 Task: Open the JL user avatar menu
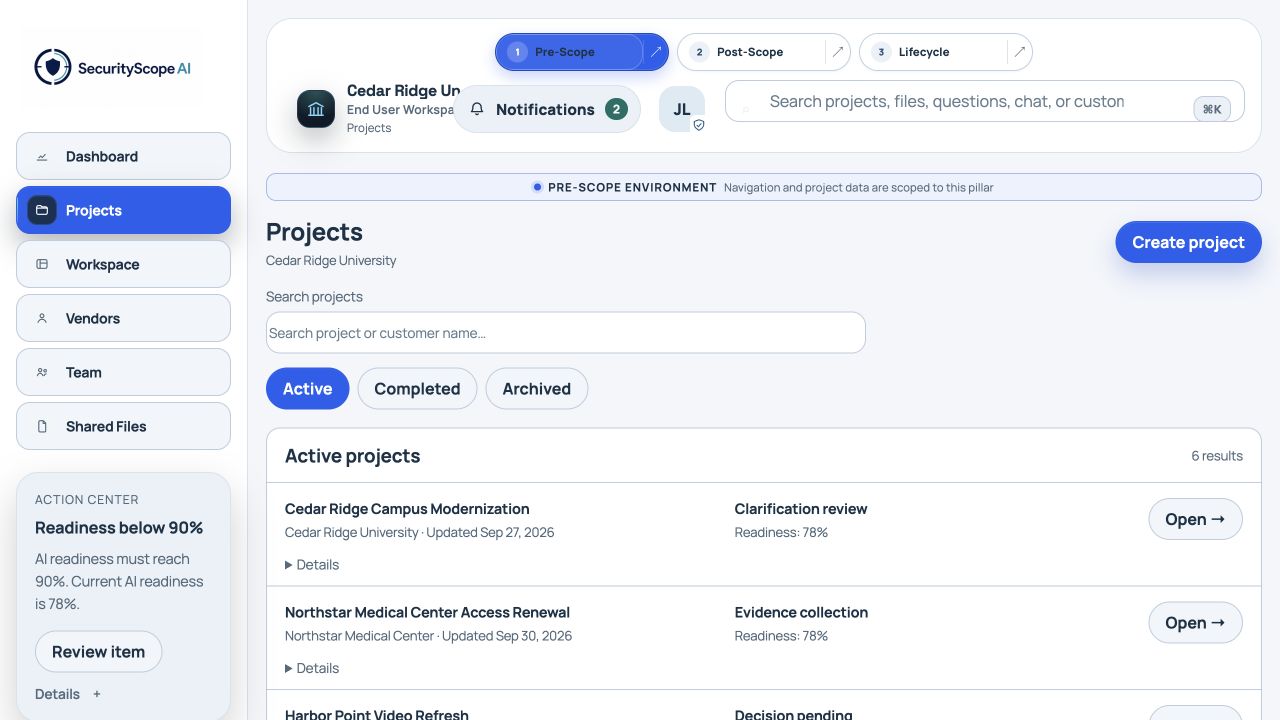point(682,109)
